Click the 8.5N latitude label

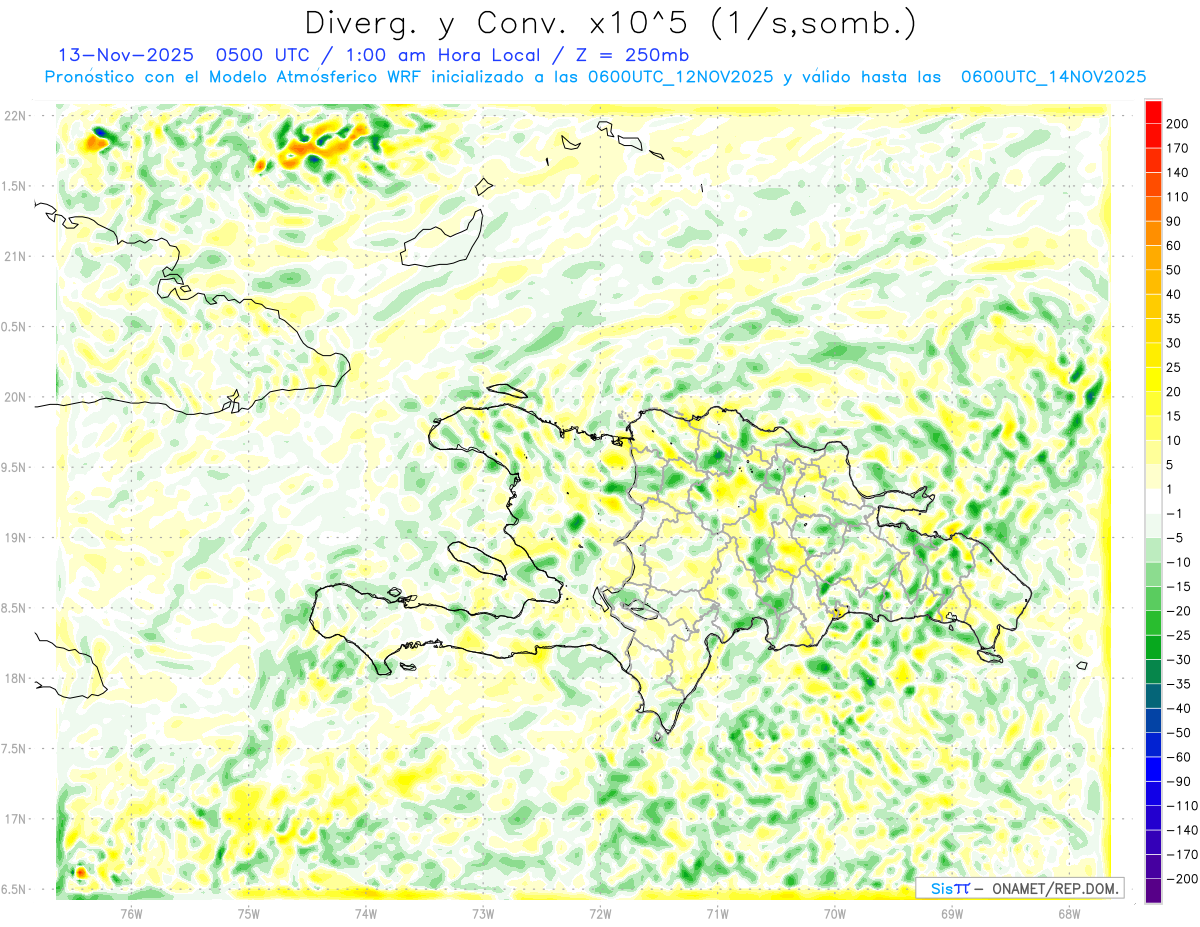click(x=15, y=608)
